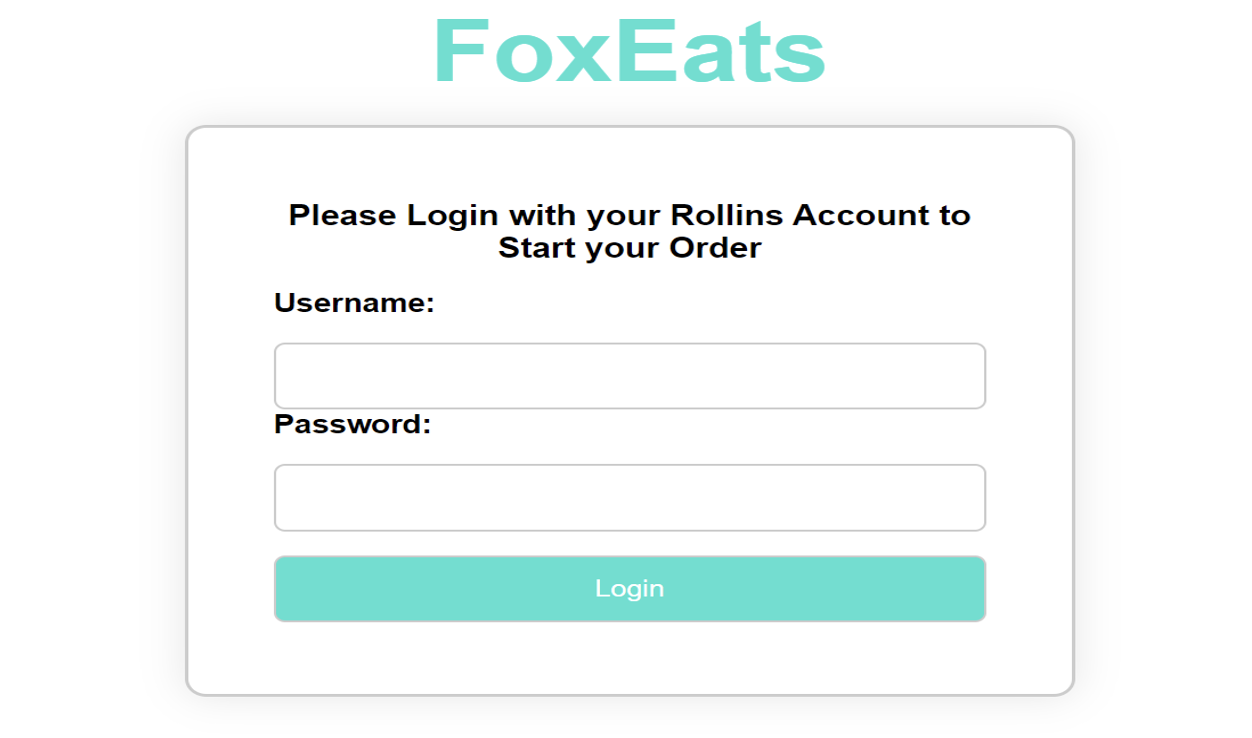
Task: Focus the Password text box
Action: [x=630, y=498]
